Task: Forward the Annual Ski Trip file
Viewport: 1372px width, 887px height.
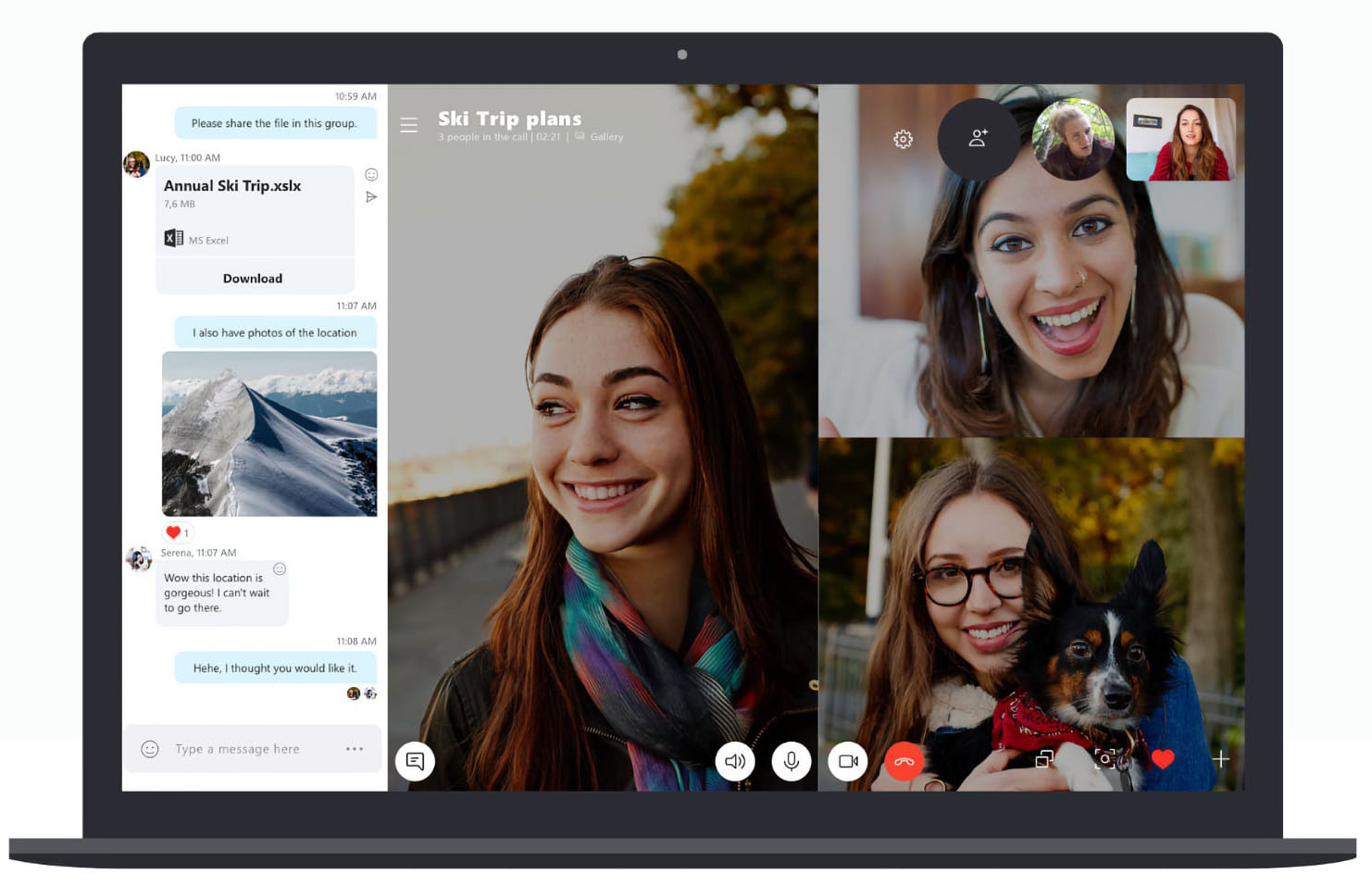Action: 371,197
